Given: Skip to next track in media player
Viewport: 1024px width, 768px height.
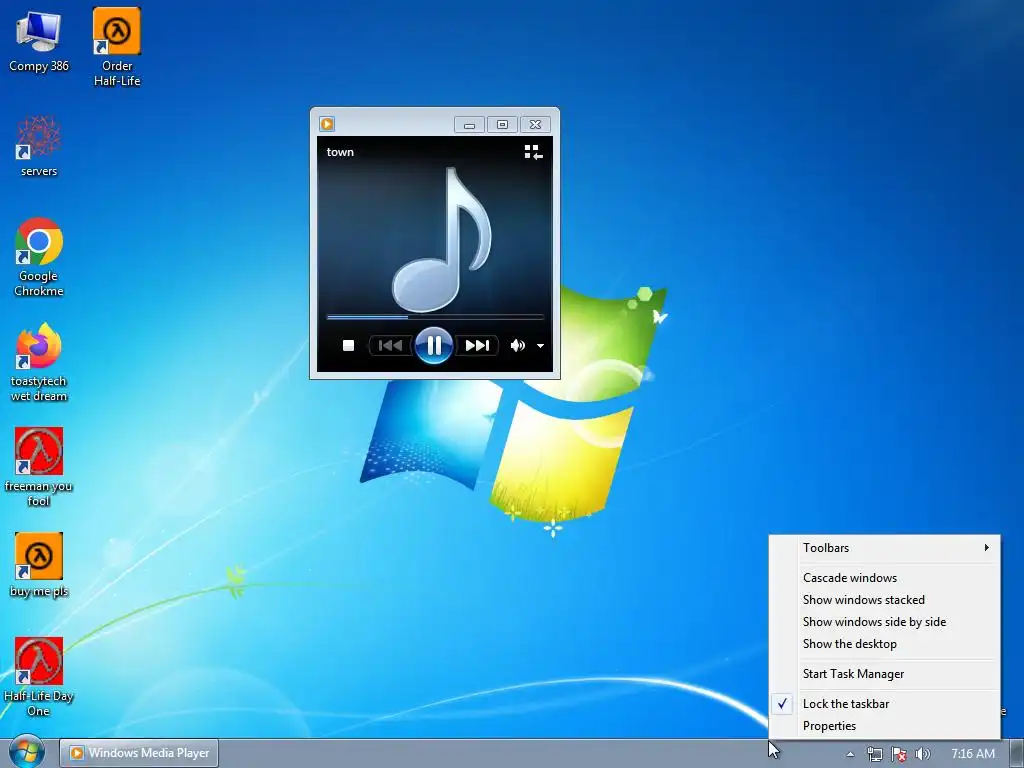Looking at the screenshot, I should (x=477, y=345).
